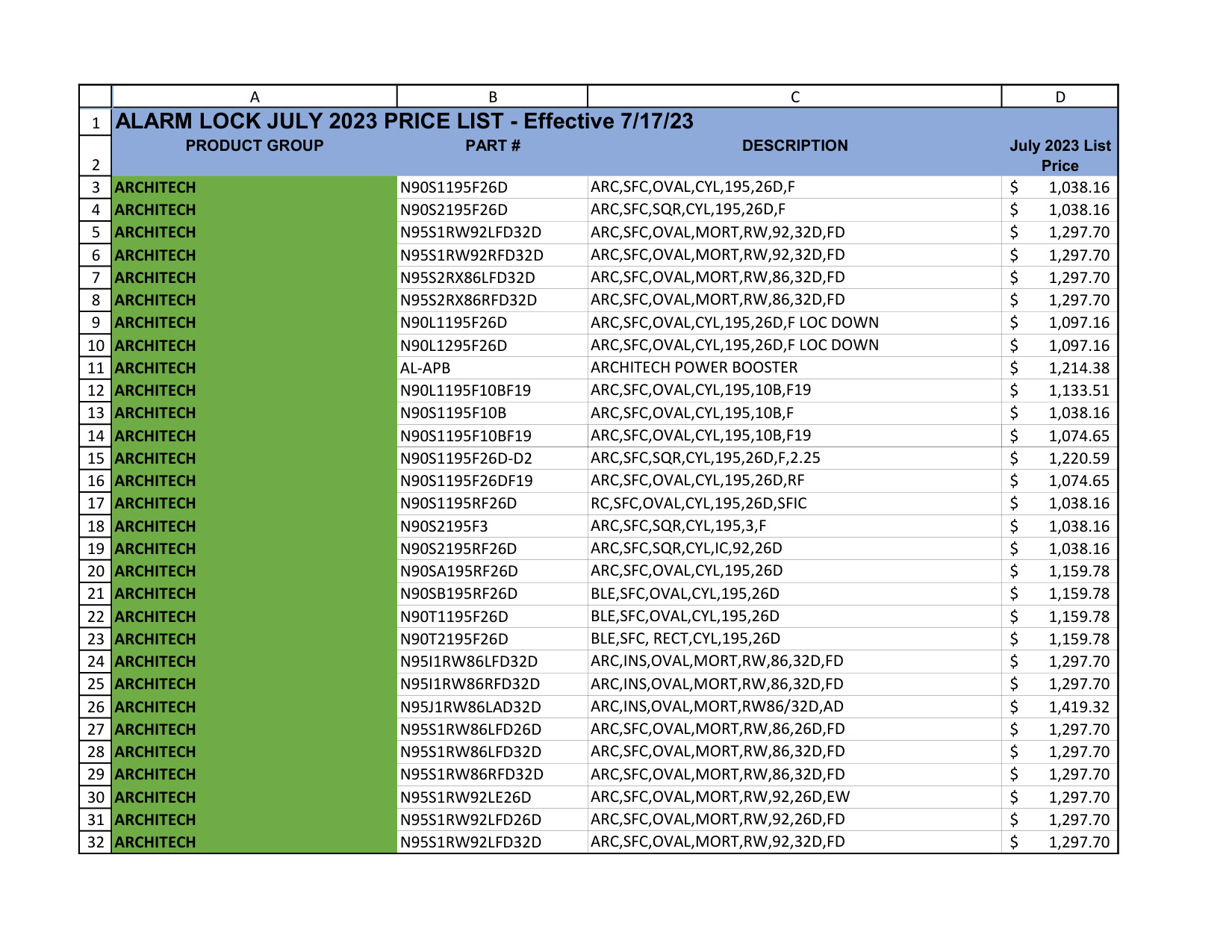This screenshot has height=952, width=1232.
Task: Select part number N90S1195F10B
Action: 492,413
